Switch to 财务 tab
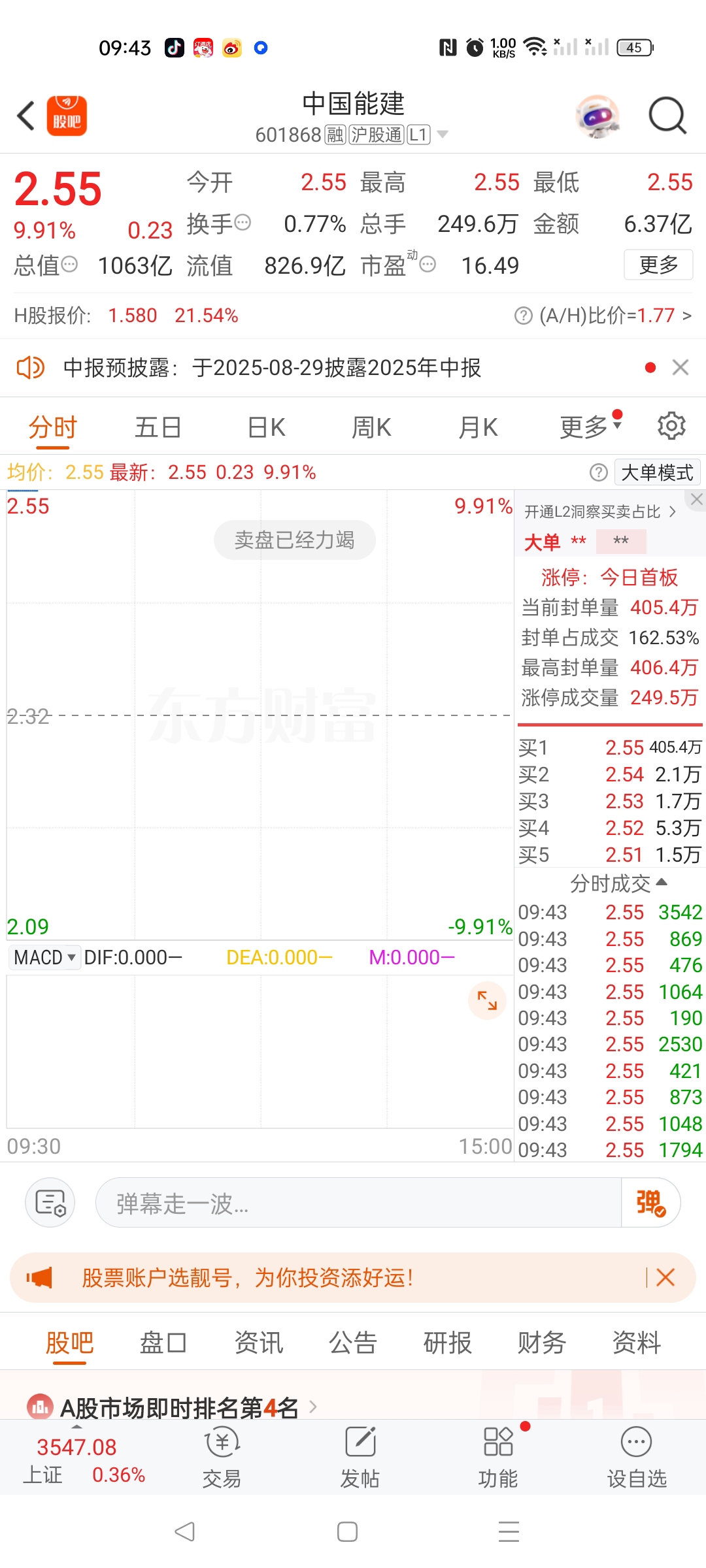Screen dimensions: 706x1568 542,1343
